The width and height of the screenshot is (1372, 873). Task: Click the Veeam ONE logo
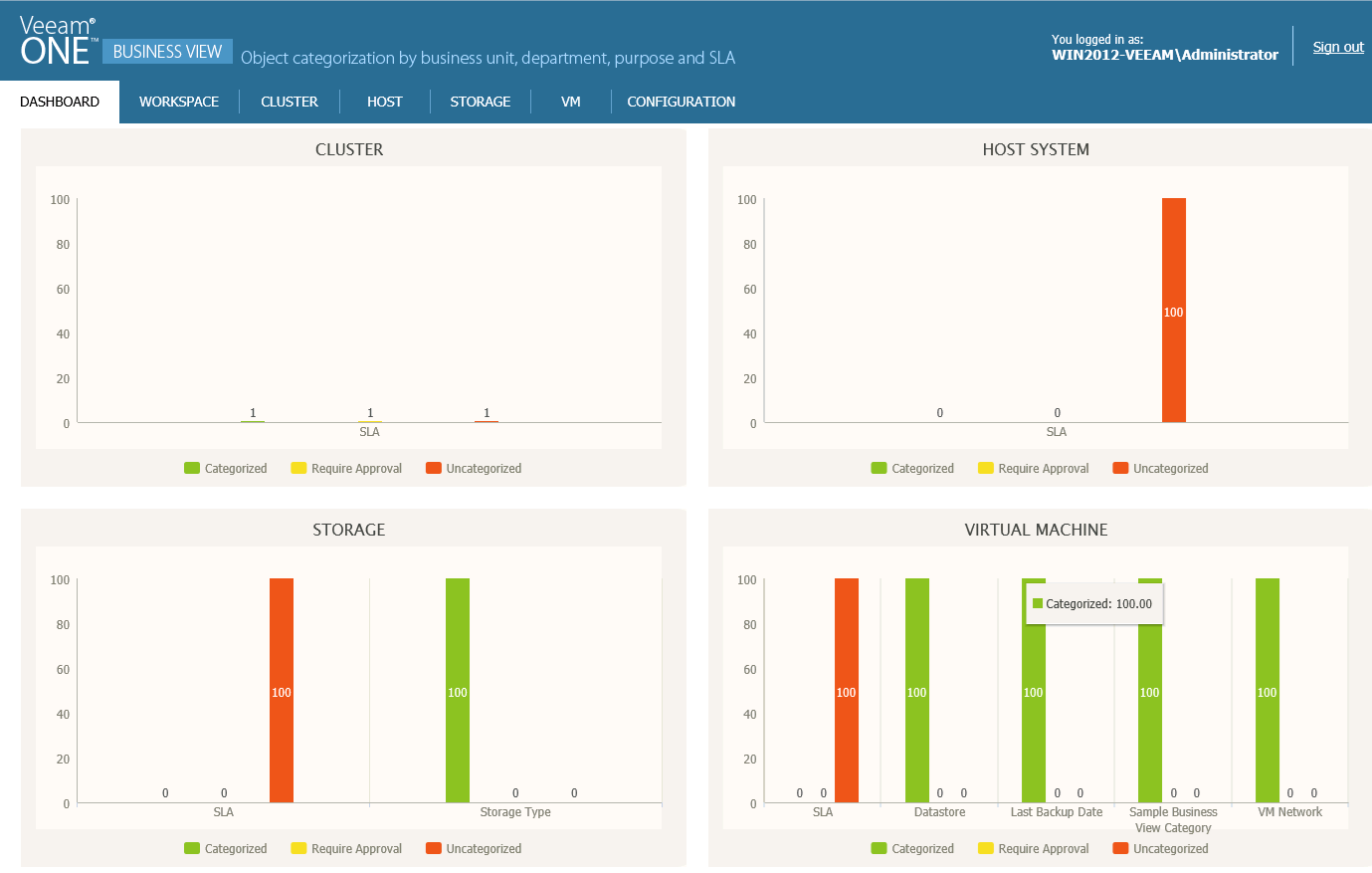tap(58, 42)
